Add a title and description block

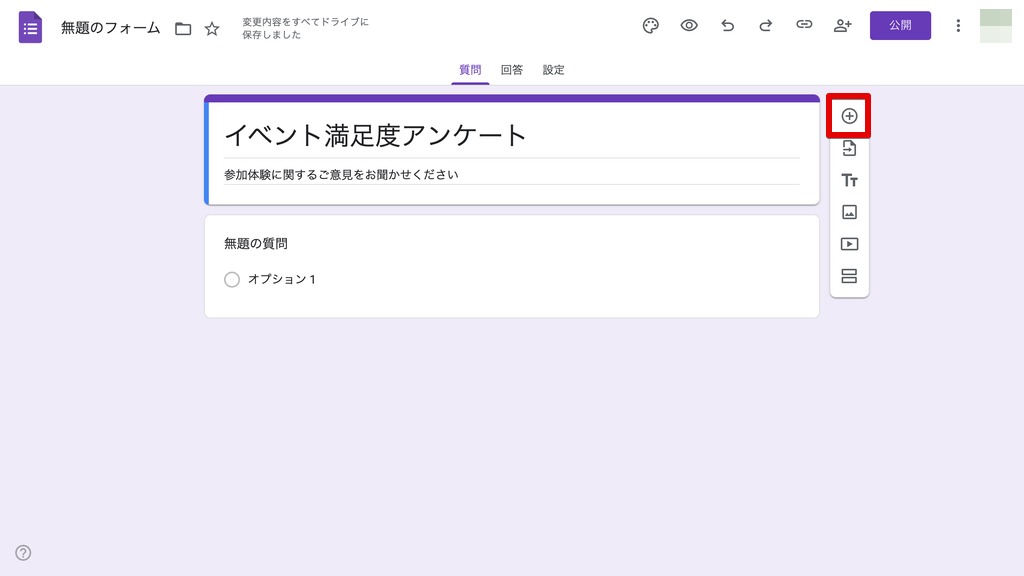[x=849, y=180]
